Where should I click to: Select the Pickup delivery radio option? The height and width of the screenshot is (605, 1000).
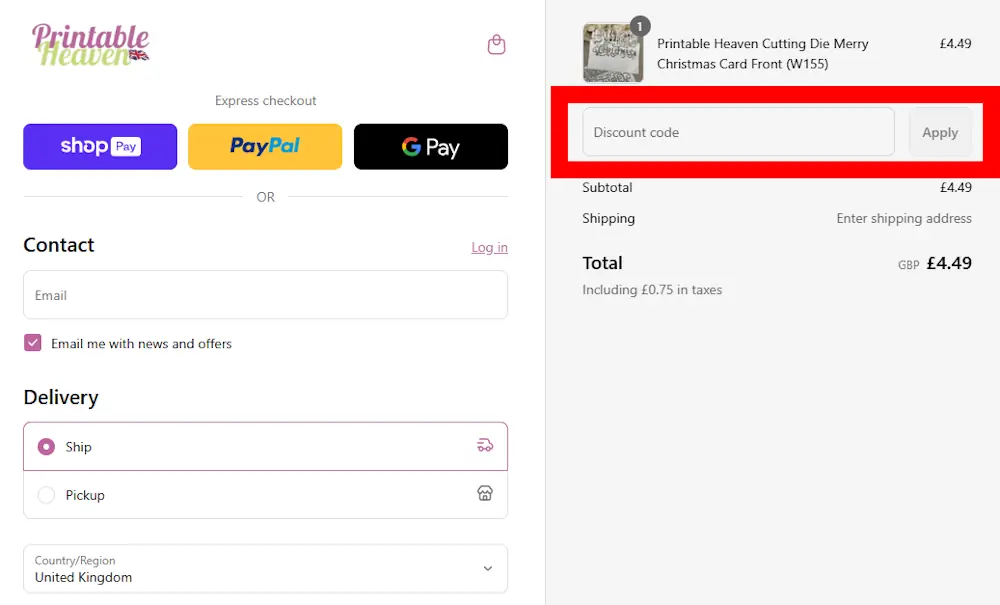(x=46, y=495)
